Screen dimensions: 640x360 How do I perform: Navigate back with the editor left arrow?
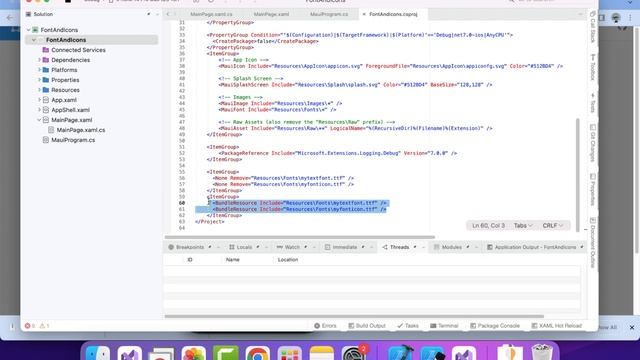[168, 14]
